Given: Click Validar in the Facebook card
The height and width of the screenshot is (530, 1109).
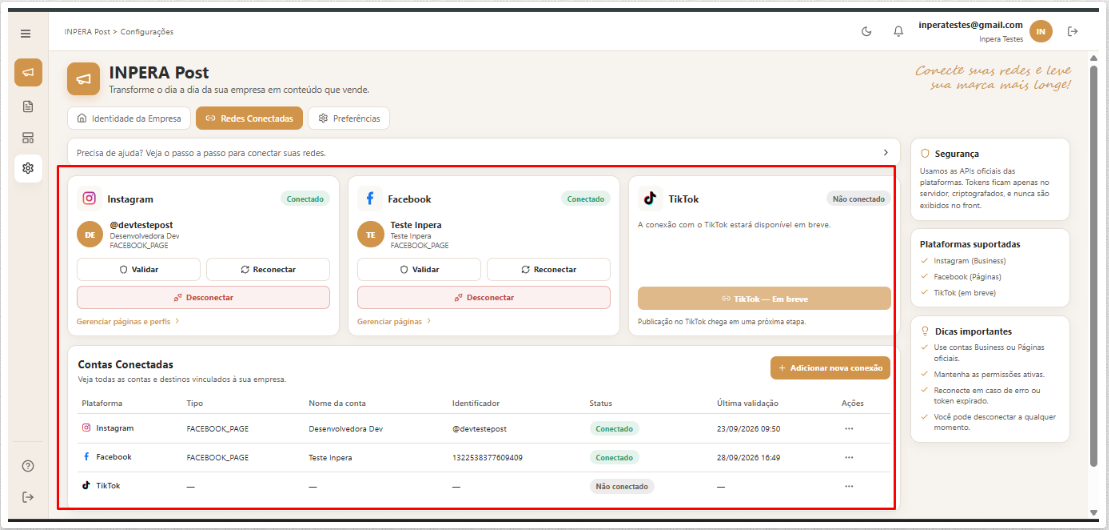Looking at the screenshot, I should pyautogui.click(x=419, y=270).
